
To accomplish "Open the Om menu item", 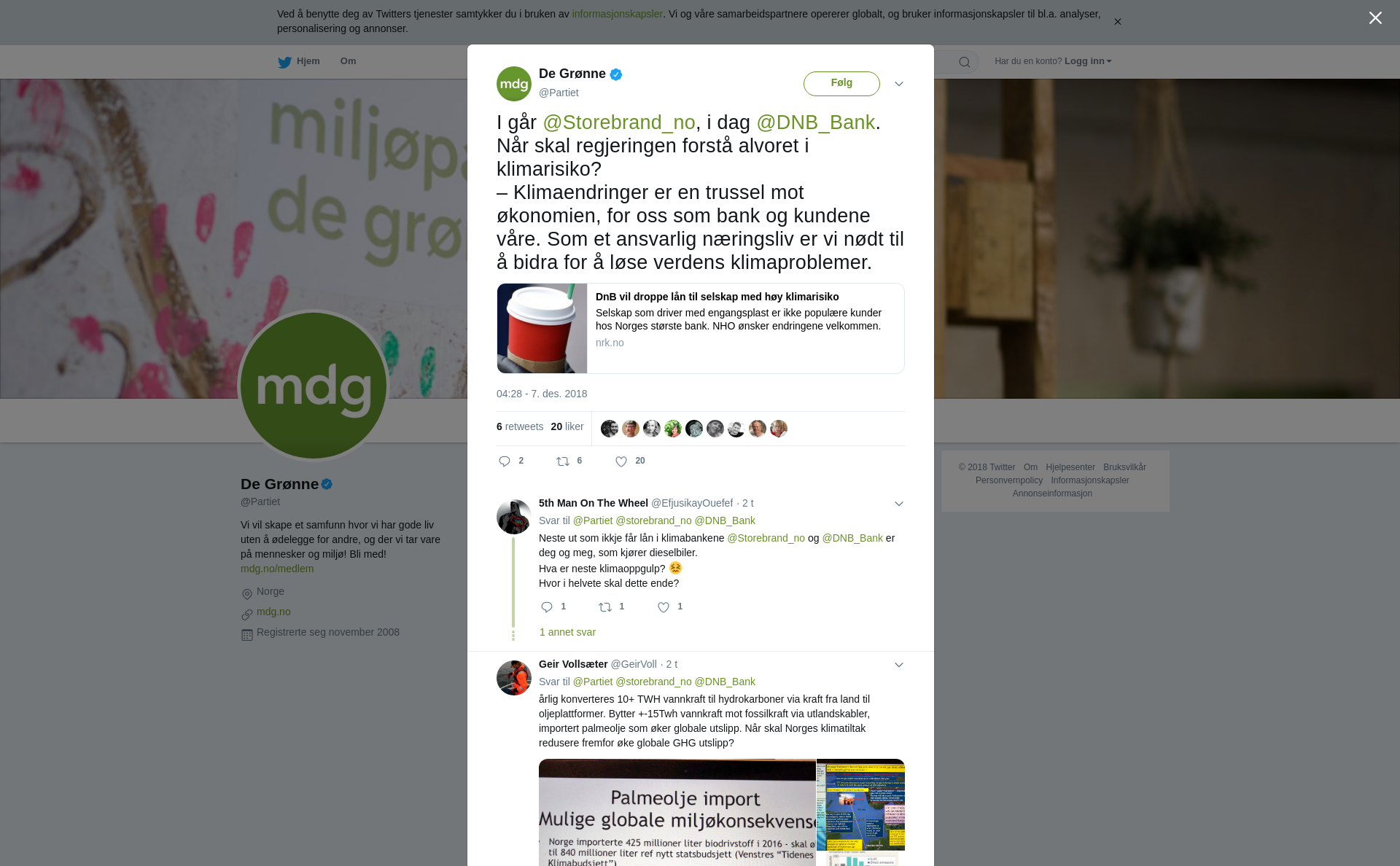I will click(x=349, y=61).
